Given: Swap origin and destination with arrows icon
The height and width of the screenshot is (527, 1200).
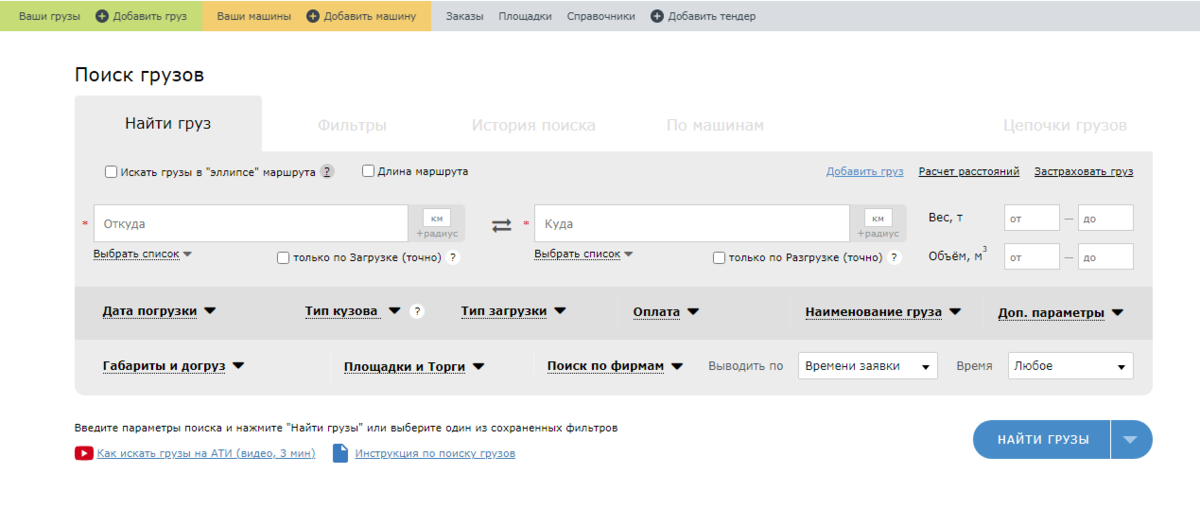Looking at the screenshot, I should pyautogui.click(x=501, y=225).
